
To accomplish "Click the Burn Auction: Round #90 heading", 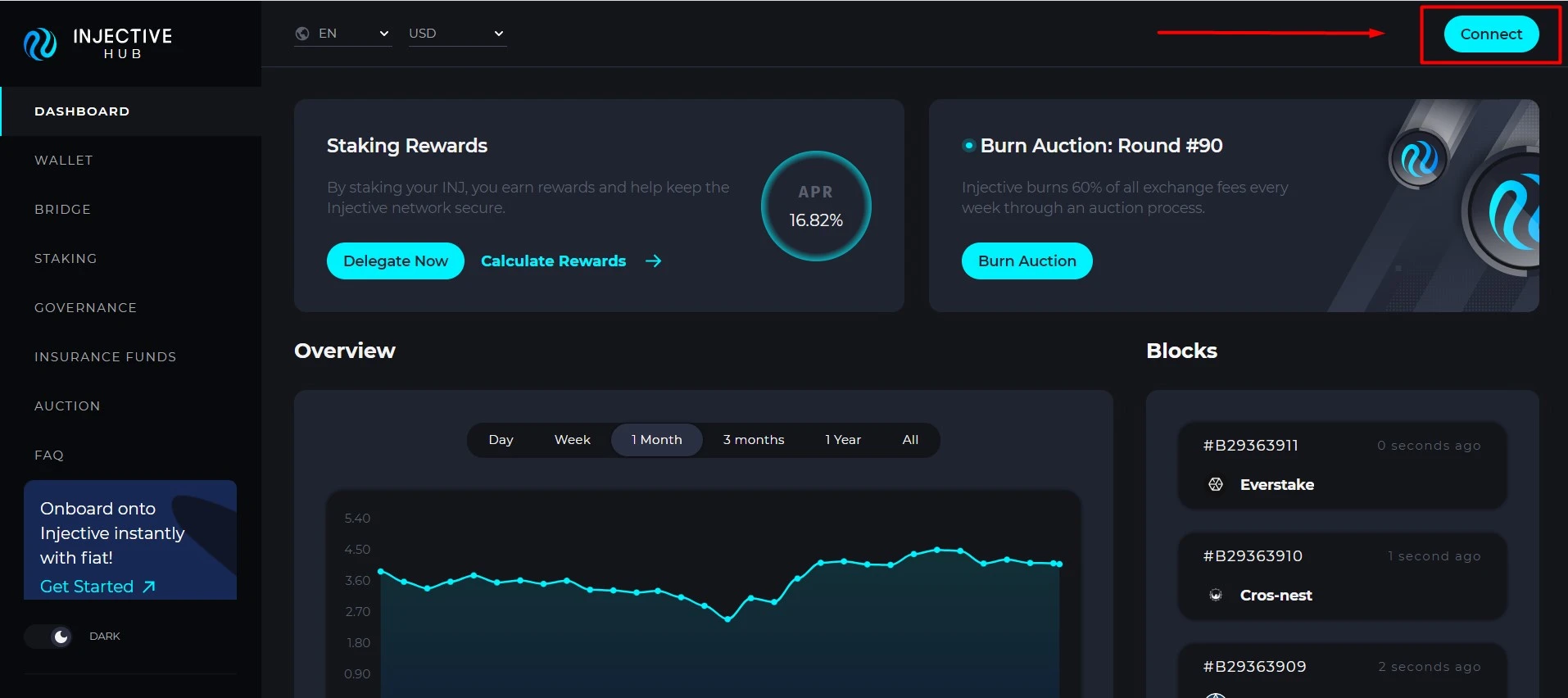I will pyautogui.click(x=1101, y=146).
